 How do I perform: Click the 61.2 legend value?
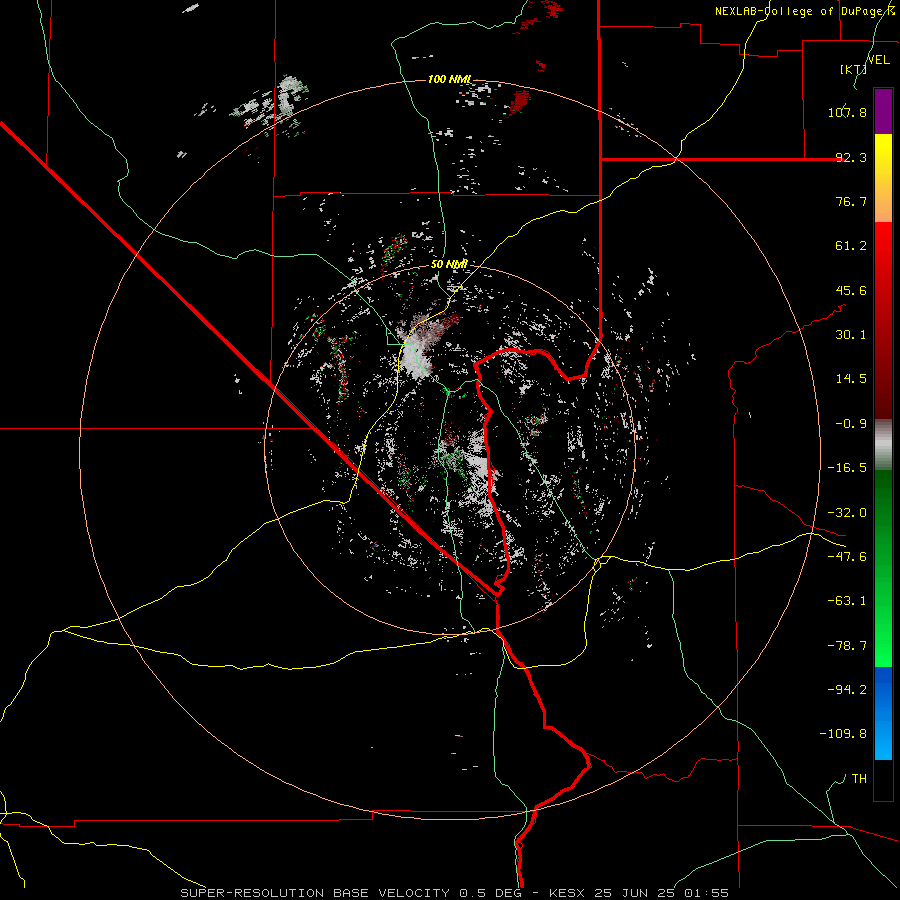(x=851, y=246)
